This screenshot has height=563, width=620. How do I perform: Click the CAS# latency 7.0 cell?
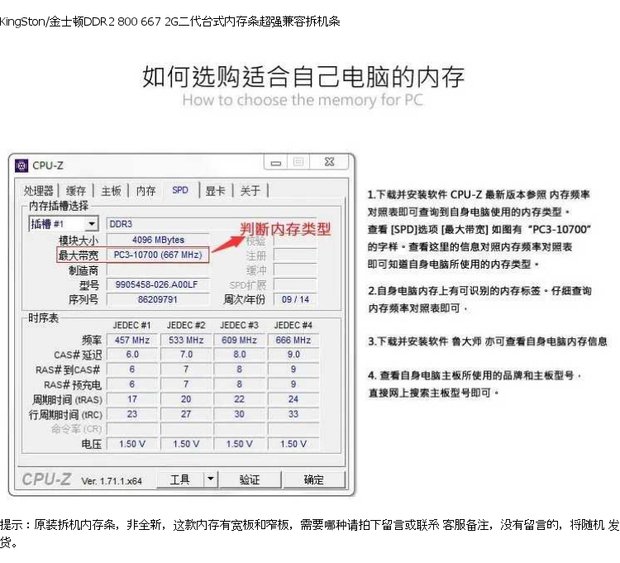point(186,355)
